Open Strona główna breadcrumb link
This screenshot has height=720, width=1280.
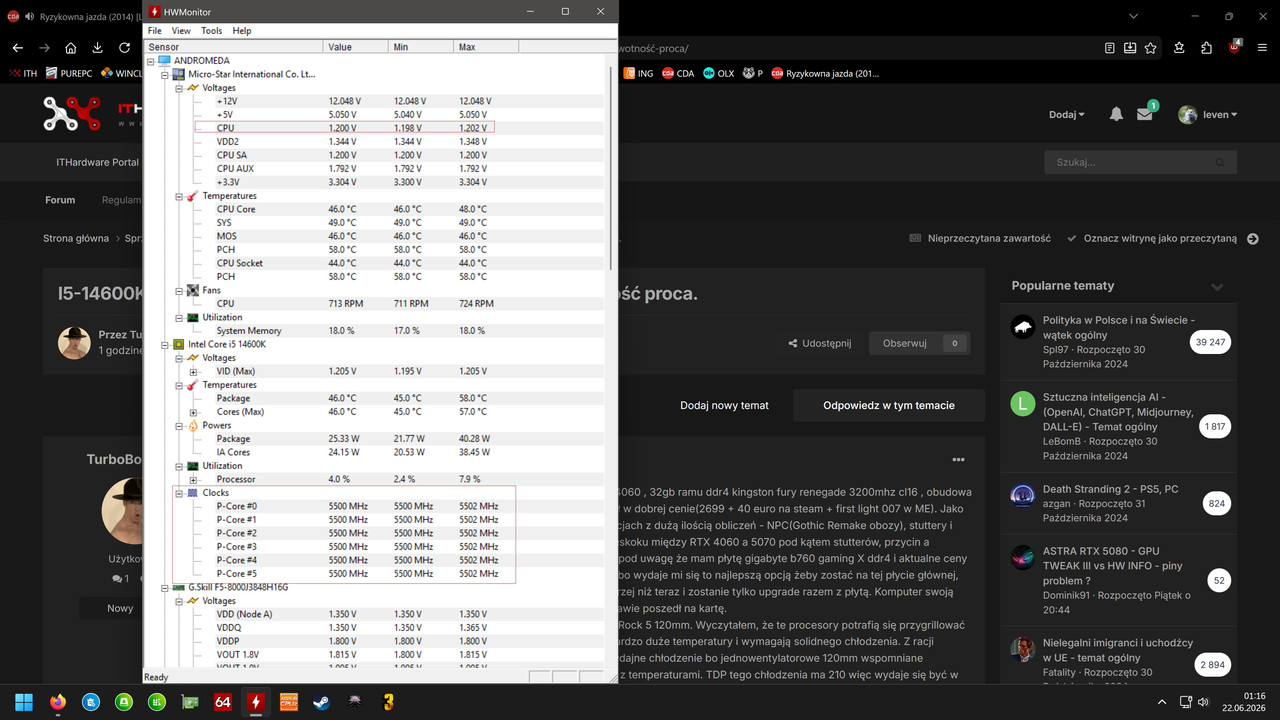coord(76,239)
